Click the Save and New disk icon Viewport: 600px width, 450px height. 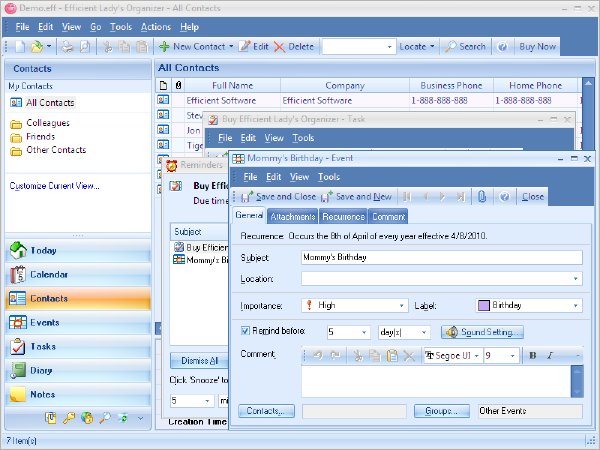pyautogui.click(x=326, y=197)
